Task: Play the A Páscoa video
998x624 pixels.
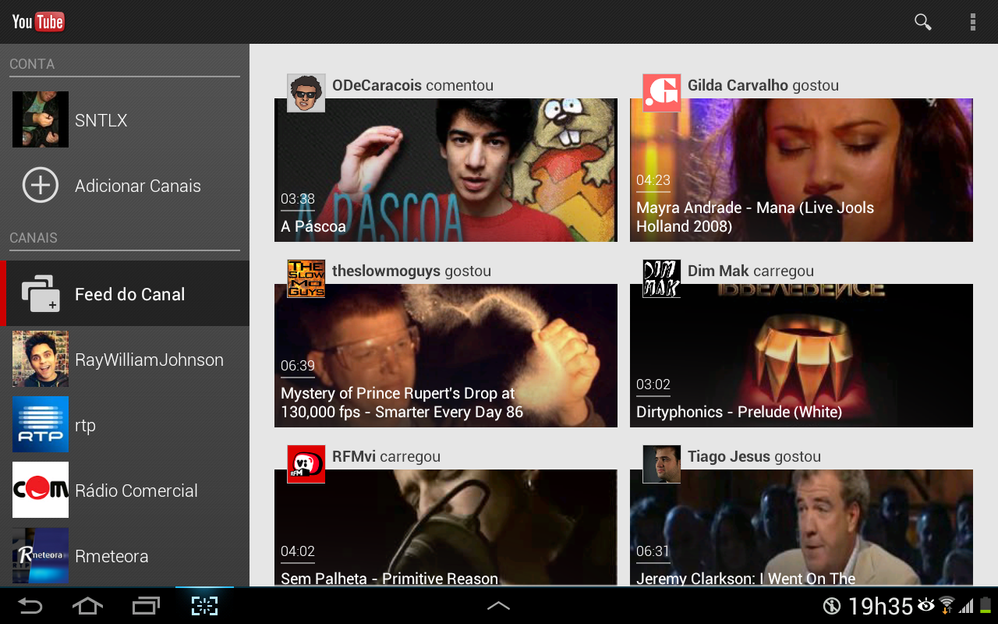Action: [445, 170]
